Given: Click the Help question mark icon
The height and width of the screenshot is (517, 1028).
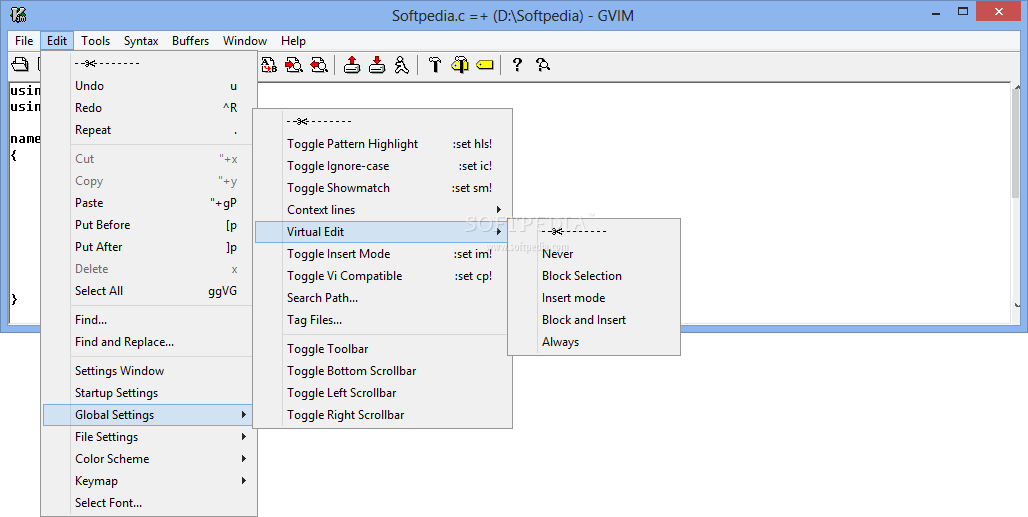Looking at the screenshot, I should click(517, 64).
